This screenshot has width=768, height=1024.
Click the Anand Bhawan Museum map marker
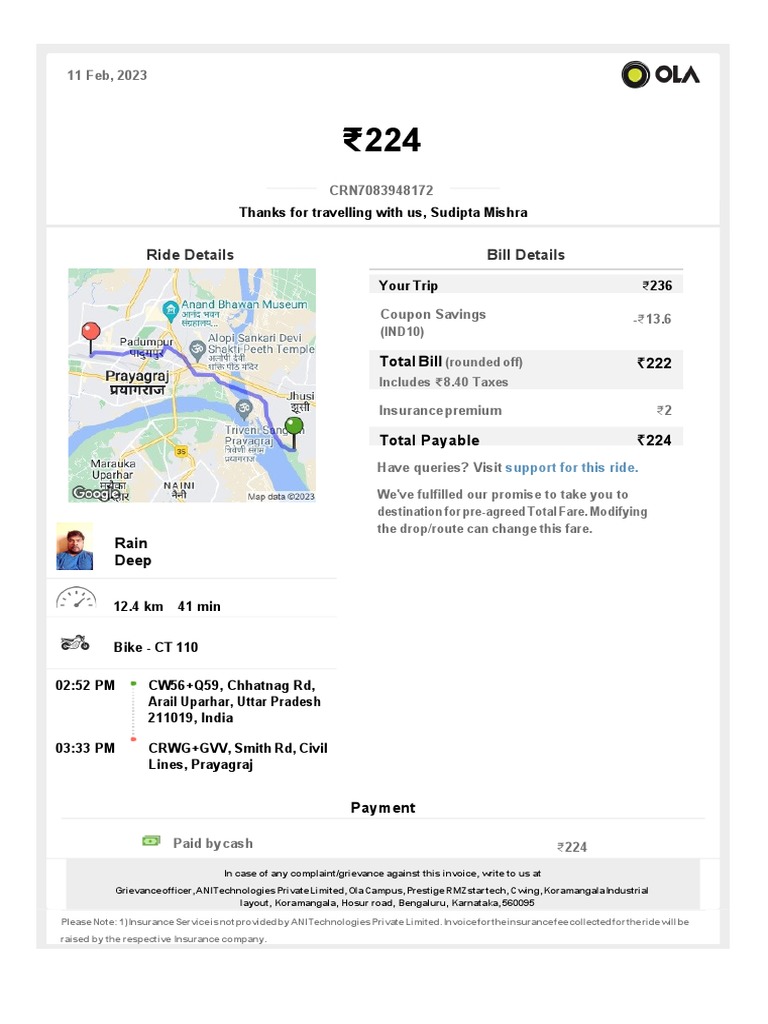[x=172, y=308]
